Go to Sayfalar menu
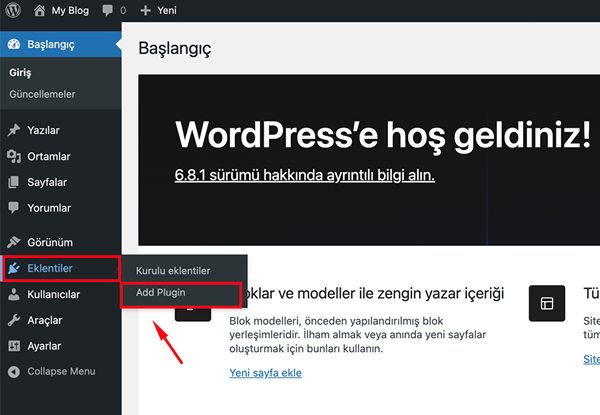Screen dimensions: 600x415 click(x=61, y=182)
